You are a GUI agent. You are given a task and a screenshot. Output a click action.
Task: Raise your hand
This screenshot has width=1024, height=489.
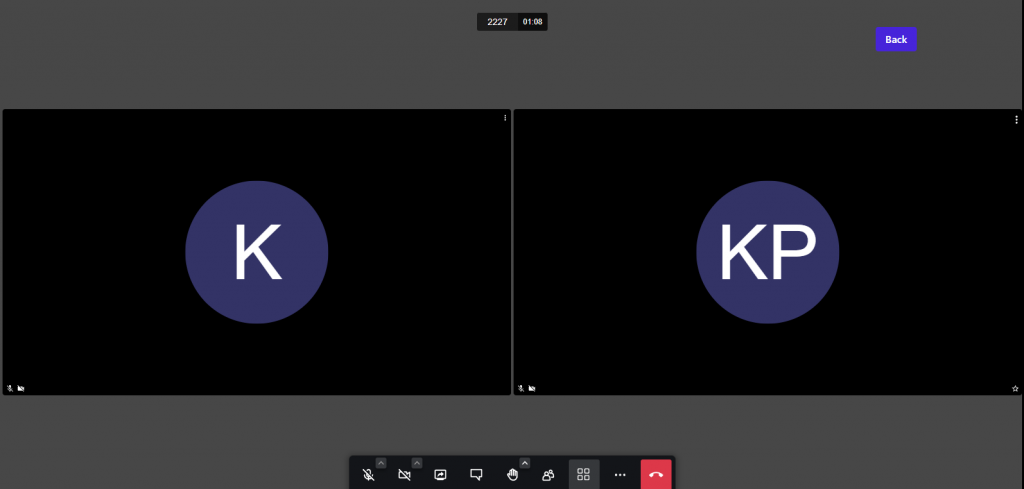coord(513,475)
